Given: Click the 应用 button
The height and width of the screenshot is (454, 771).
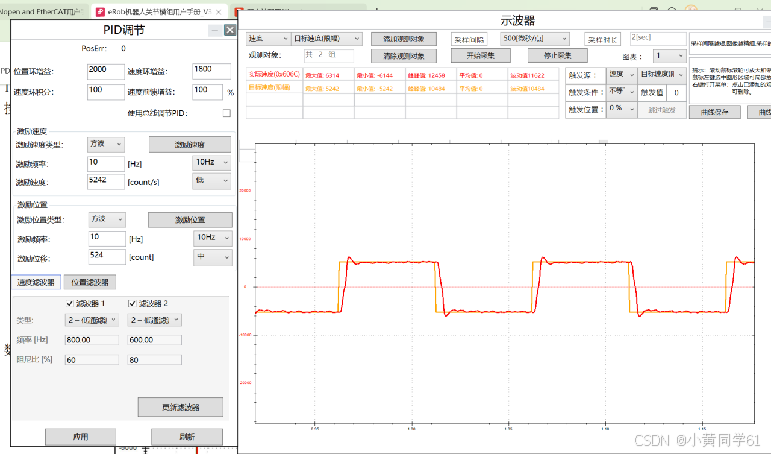Looking at the screenshot, I should (81, 437).
